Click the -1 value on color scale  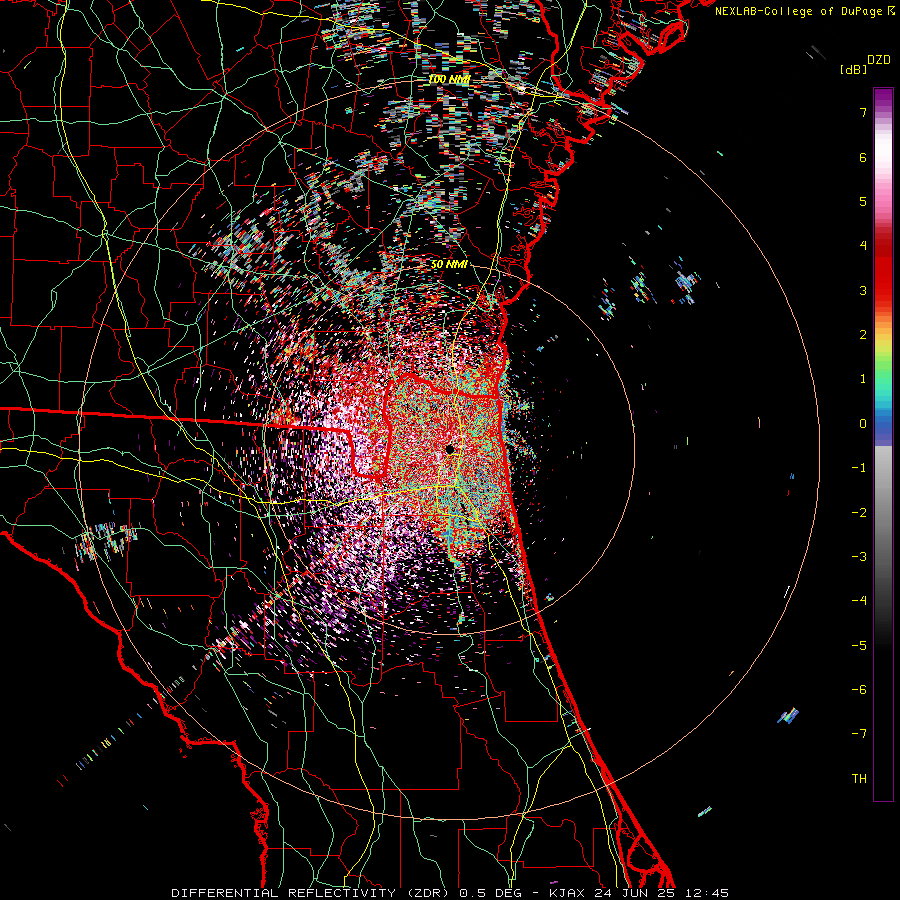click(859, 468)
